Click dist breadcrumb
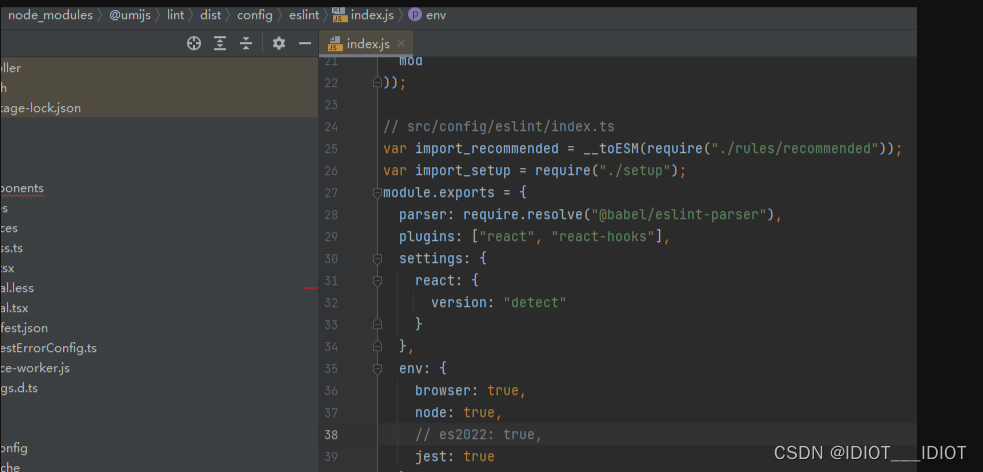983x472 pixels. [x=211, y=15]
